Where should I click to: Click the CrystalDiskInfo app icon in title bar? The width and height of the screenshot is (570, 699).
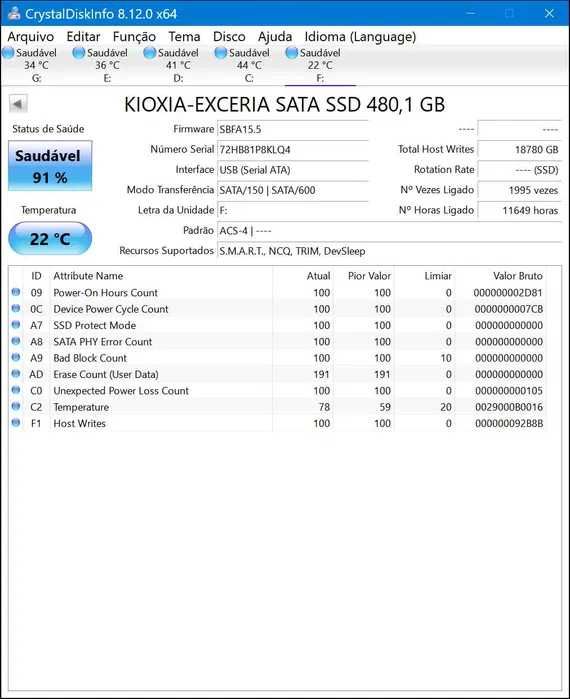(x=14, y=13)
